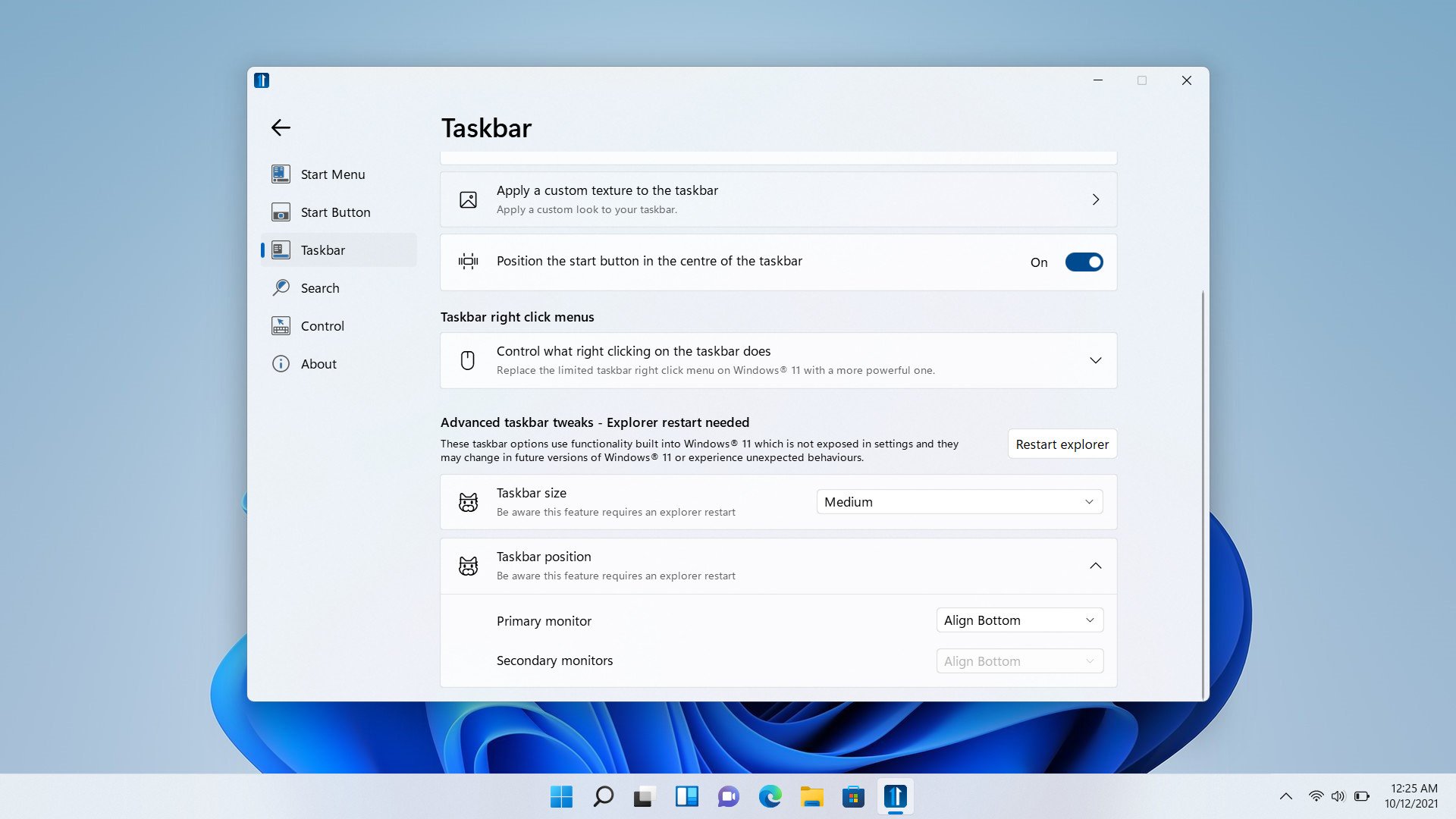This screenshot has height=819, width=1456.
Task: Open File Explorer from the taskbar
Action: click(811, 796)
